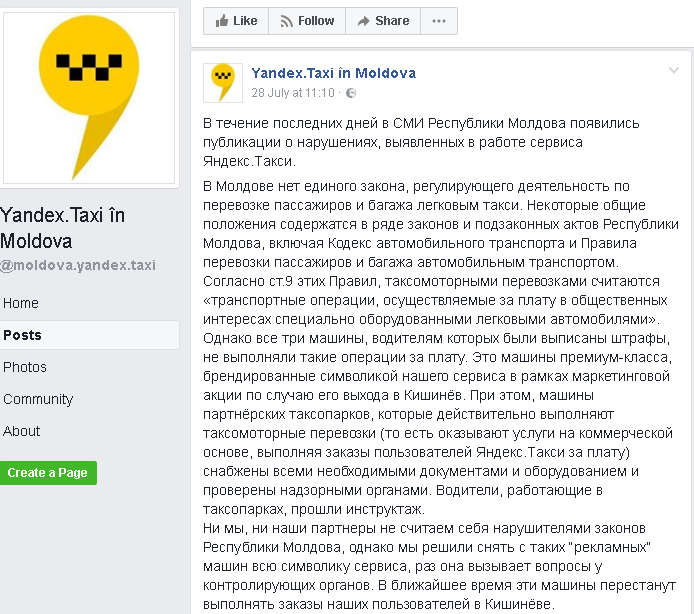The image size is (694, 614).
Task: Click the text line starting "Ни мы, ни наши партнеры"
Action: coord(424,528)
